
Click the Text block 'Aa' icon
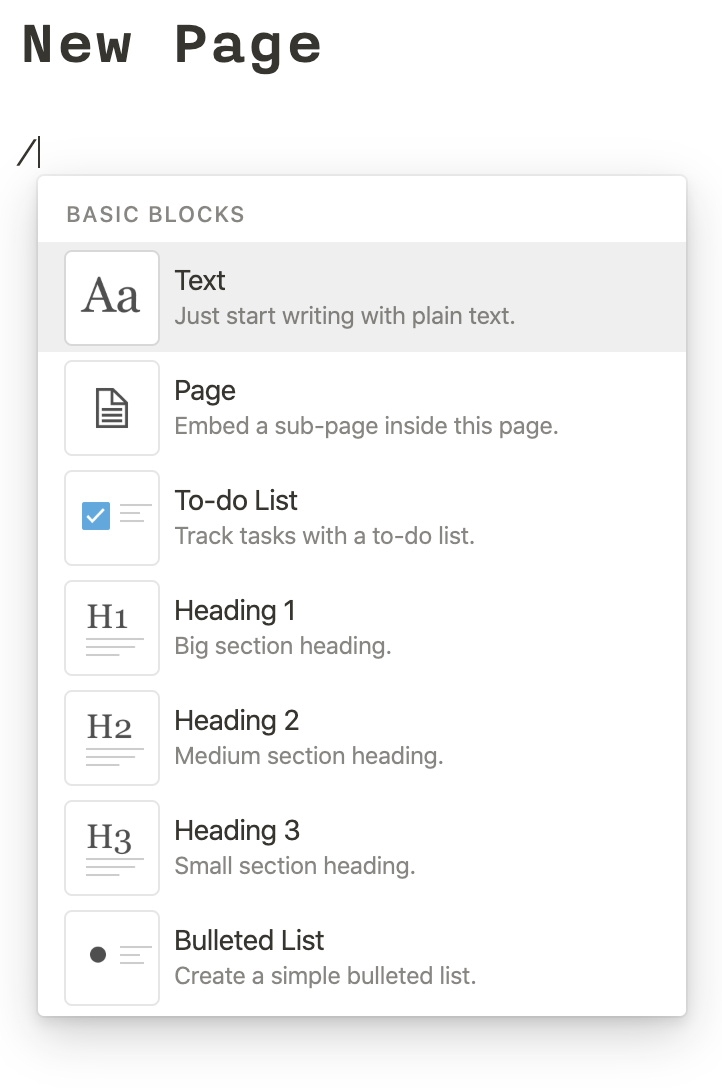[x=112, y=297]
